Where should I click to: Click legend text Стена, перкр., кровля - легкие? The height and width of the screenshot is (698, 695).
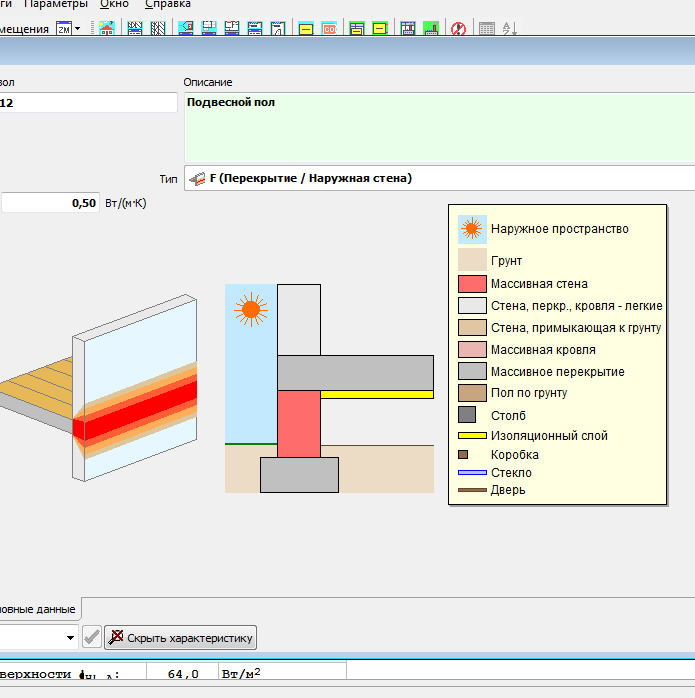click(577, 306)
